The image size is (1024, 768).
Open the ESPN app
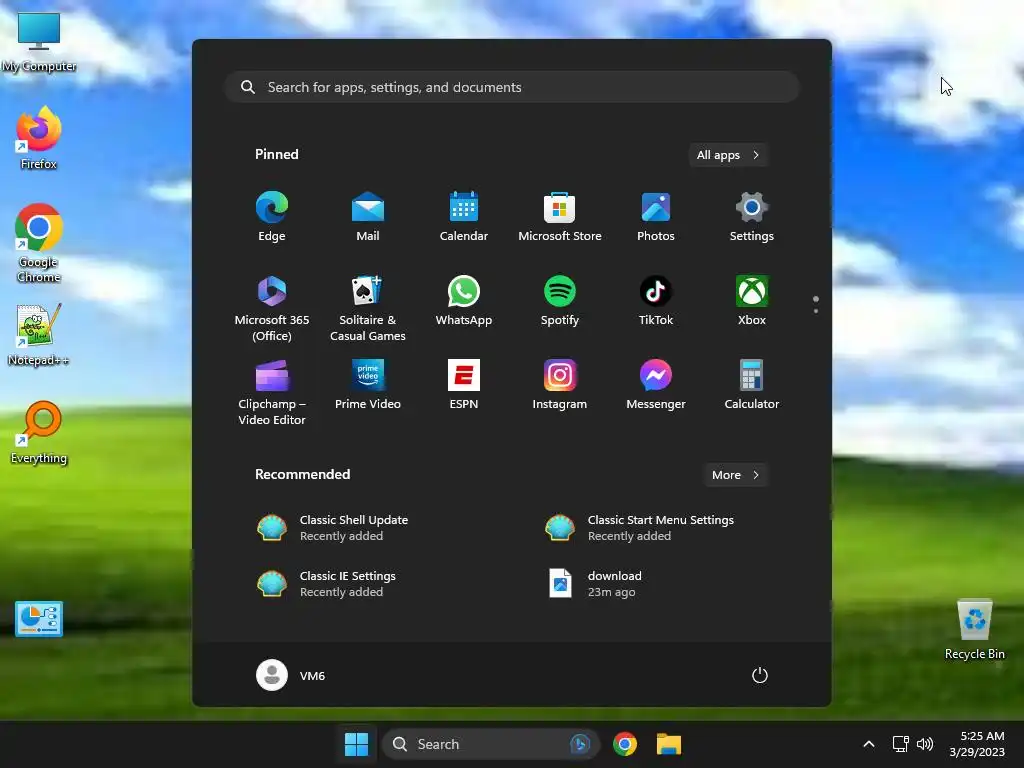point(464,385)
